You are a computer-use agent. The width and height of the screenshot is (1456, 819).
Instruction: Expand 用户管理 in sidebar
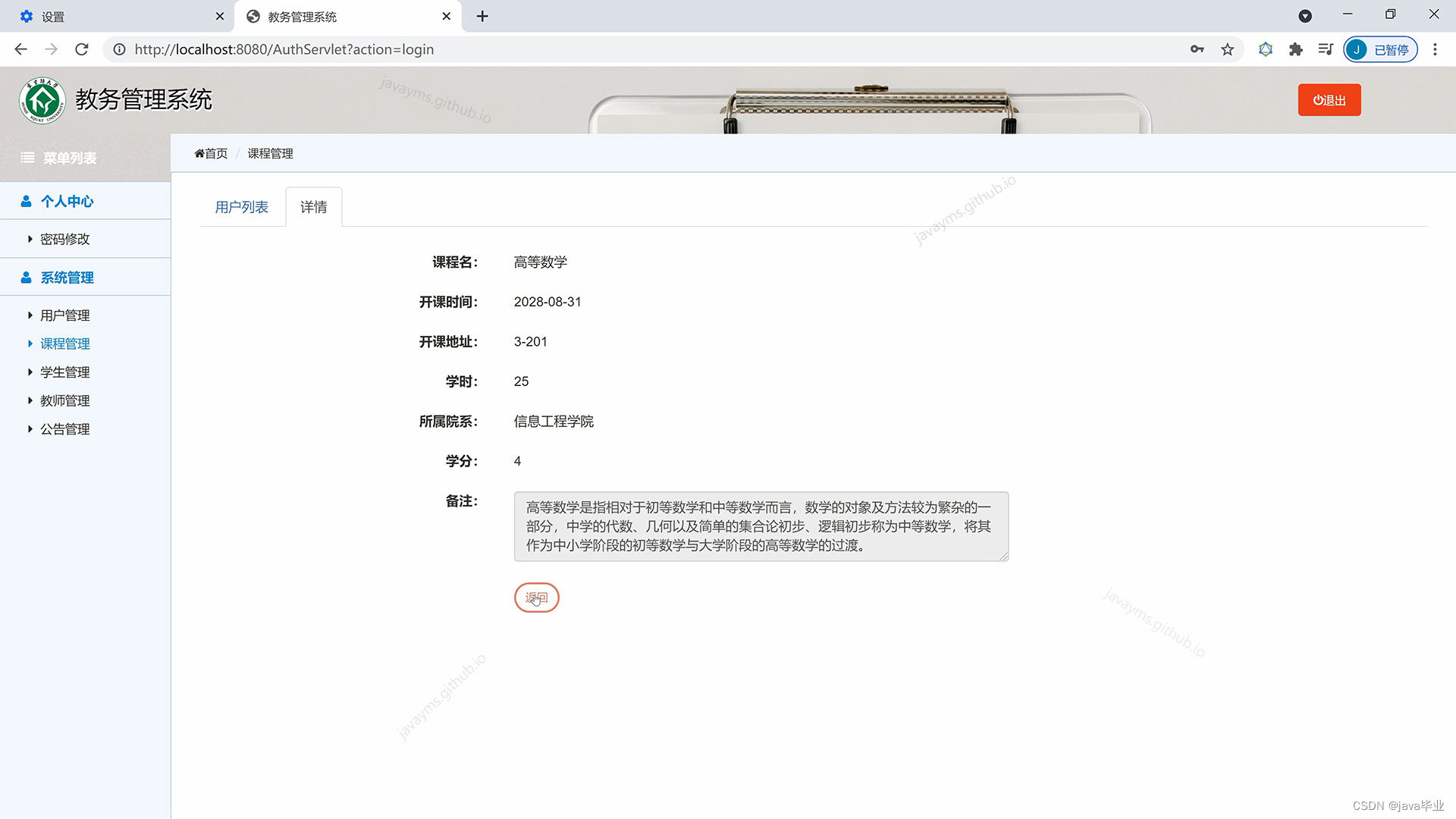65,315
